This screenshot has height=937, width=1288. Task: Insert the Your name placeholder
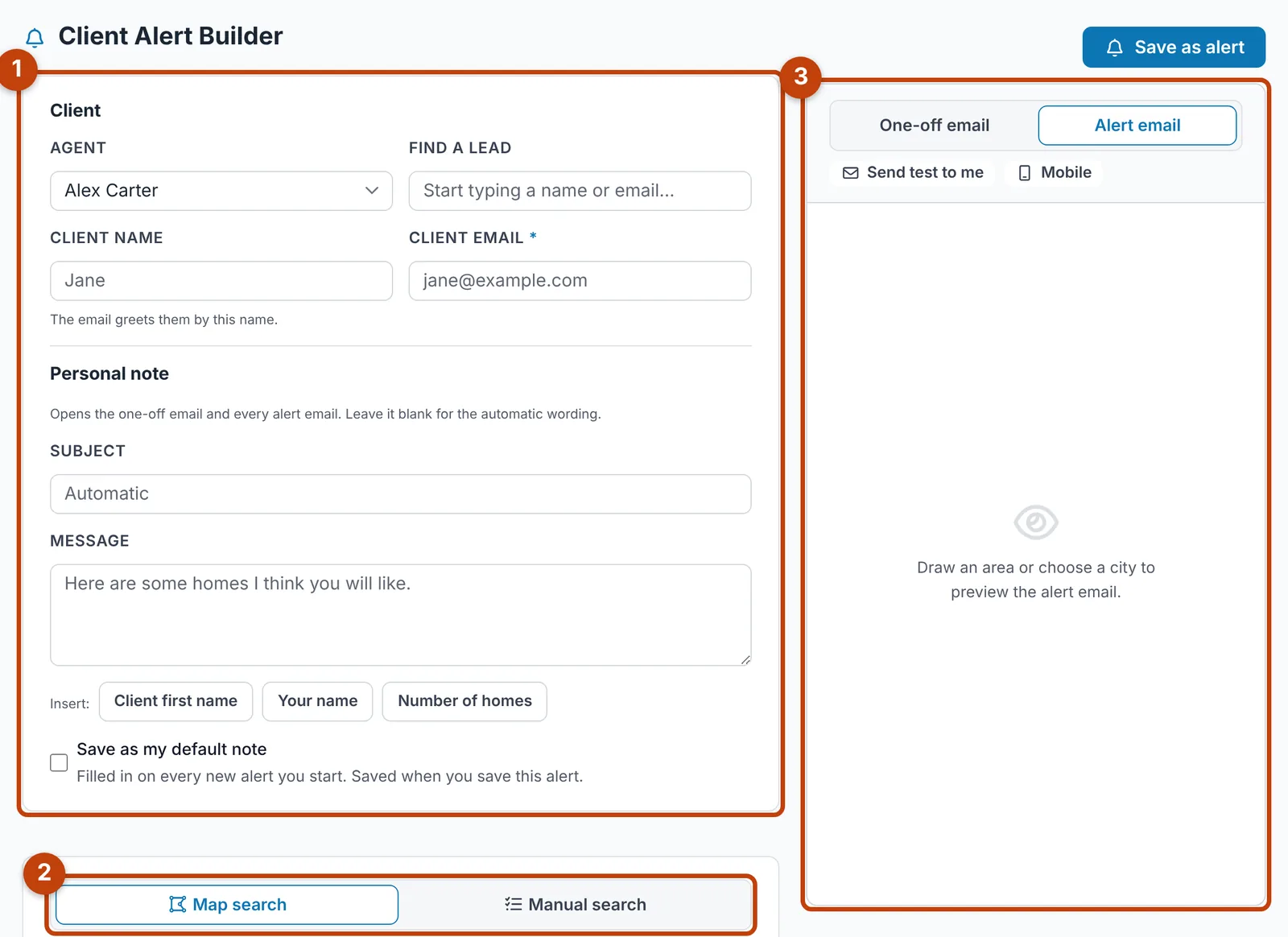[x=317, y=701]
